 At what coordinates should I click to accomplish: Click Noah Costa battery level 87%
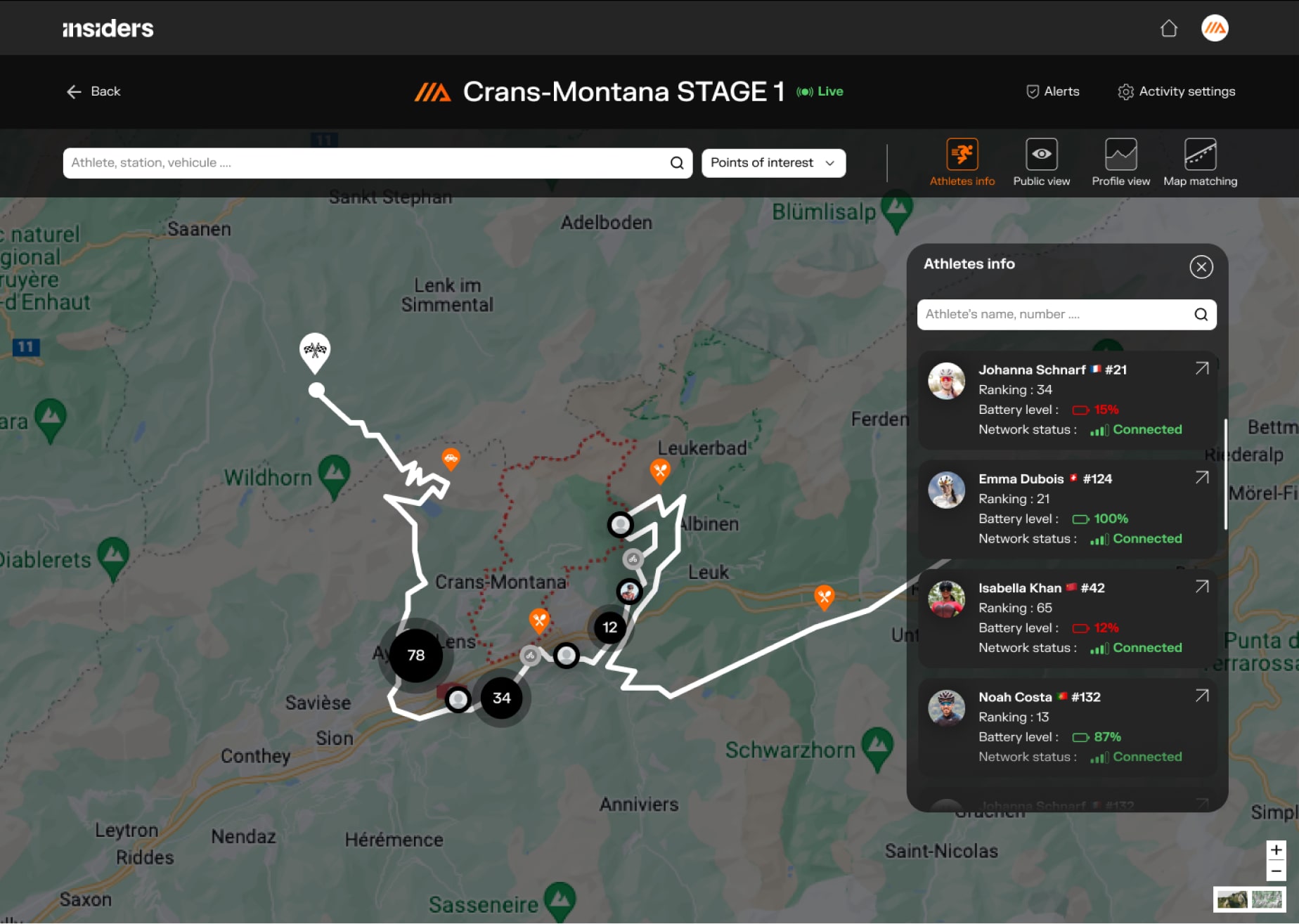(x=1097, y=736)
